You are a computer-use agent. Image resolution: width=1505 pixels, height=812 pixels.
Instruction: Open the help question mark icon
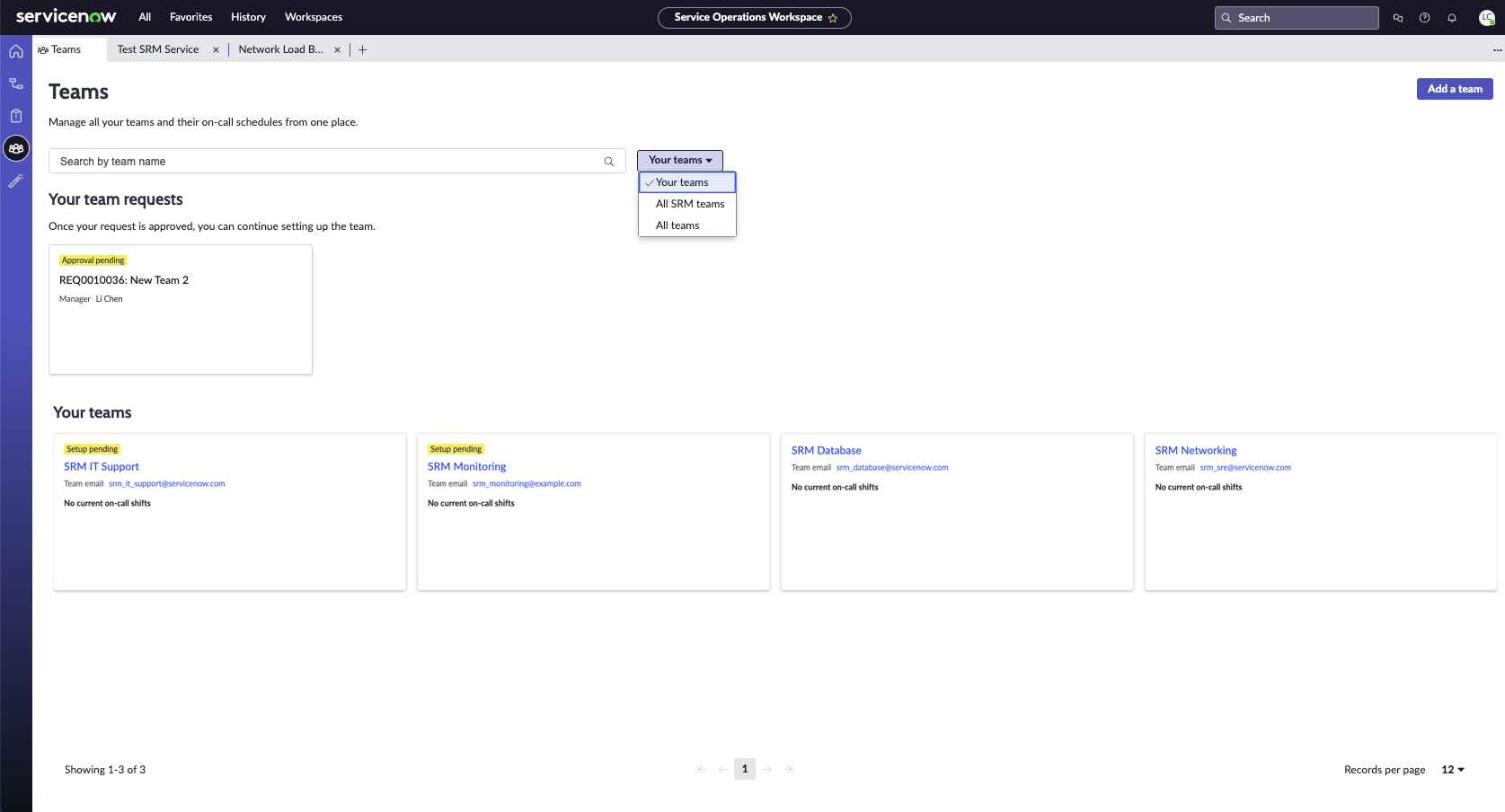[x=1424, y=18]
